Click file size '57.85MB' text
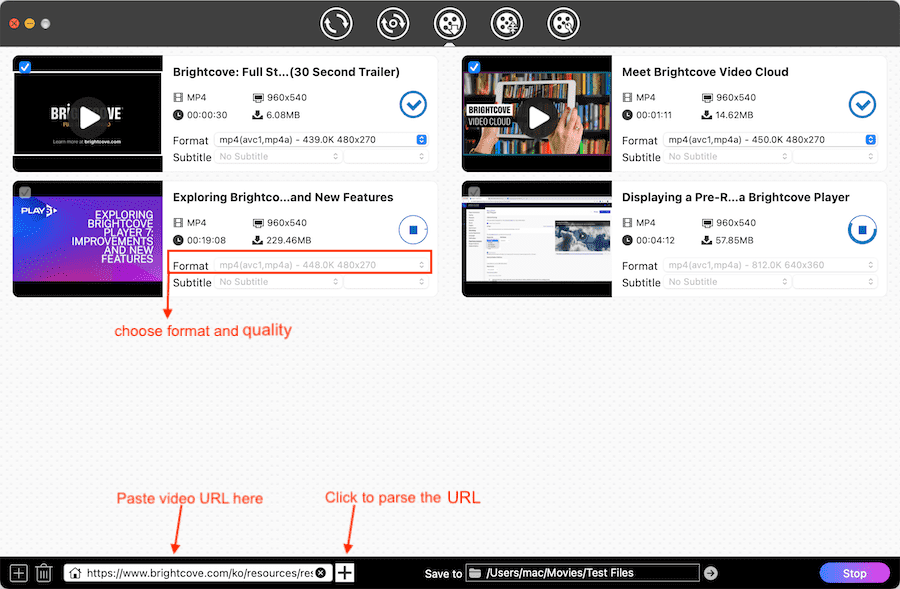The width and height of the screenshot is (900, 589). tap(735, 240)
